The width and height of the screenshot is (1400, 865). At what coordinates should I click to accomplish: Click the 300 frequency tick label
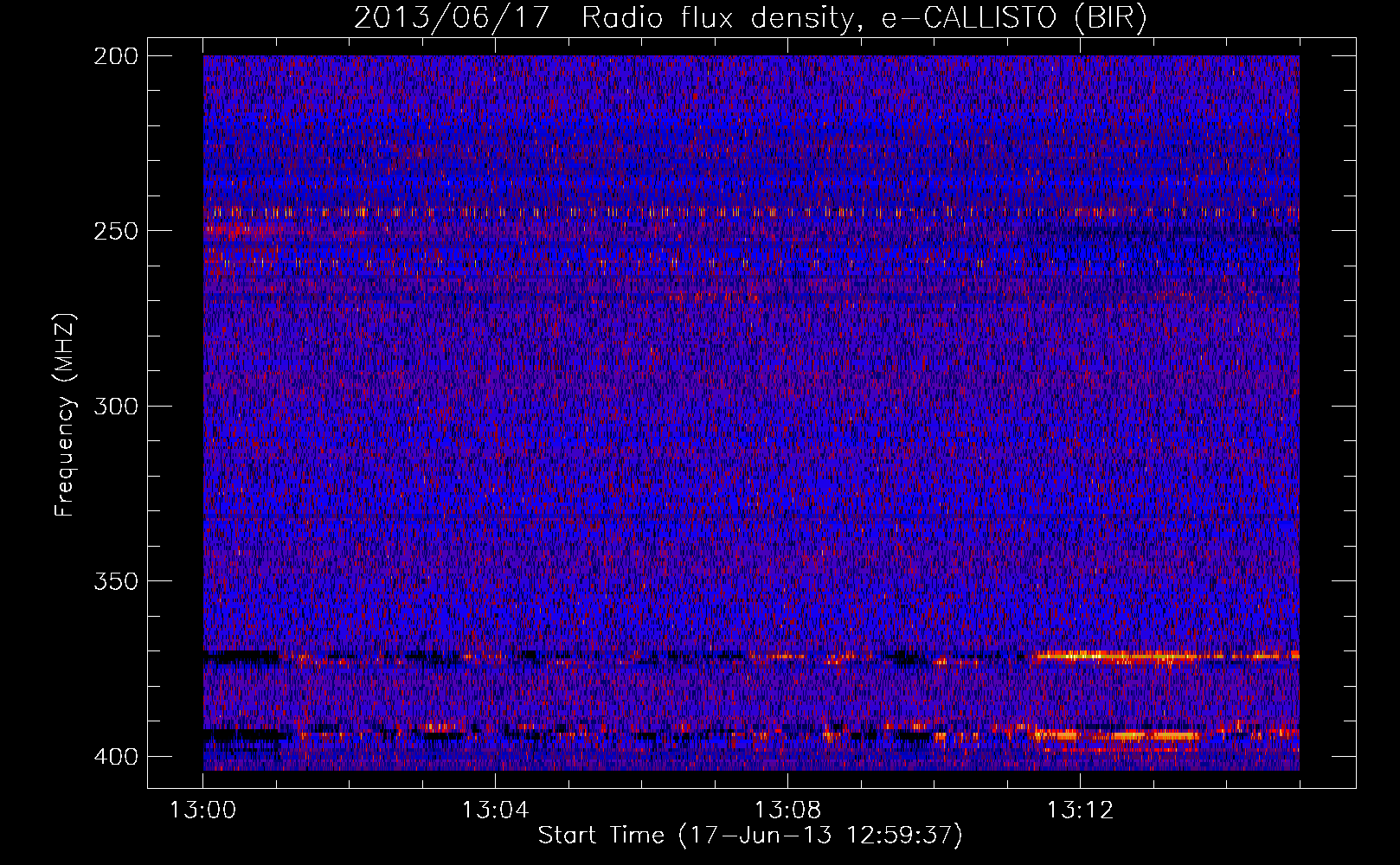click(x=116, y=407)
